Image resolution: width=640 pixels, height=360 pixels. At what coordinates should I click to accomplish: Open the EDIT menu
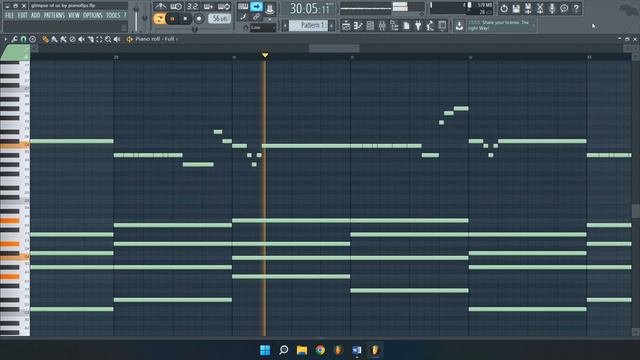coord(22,15)
